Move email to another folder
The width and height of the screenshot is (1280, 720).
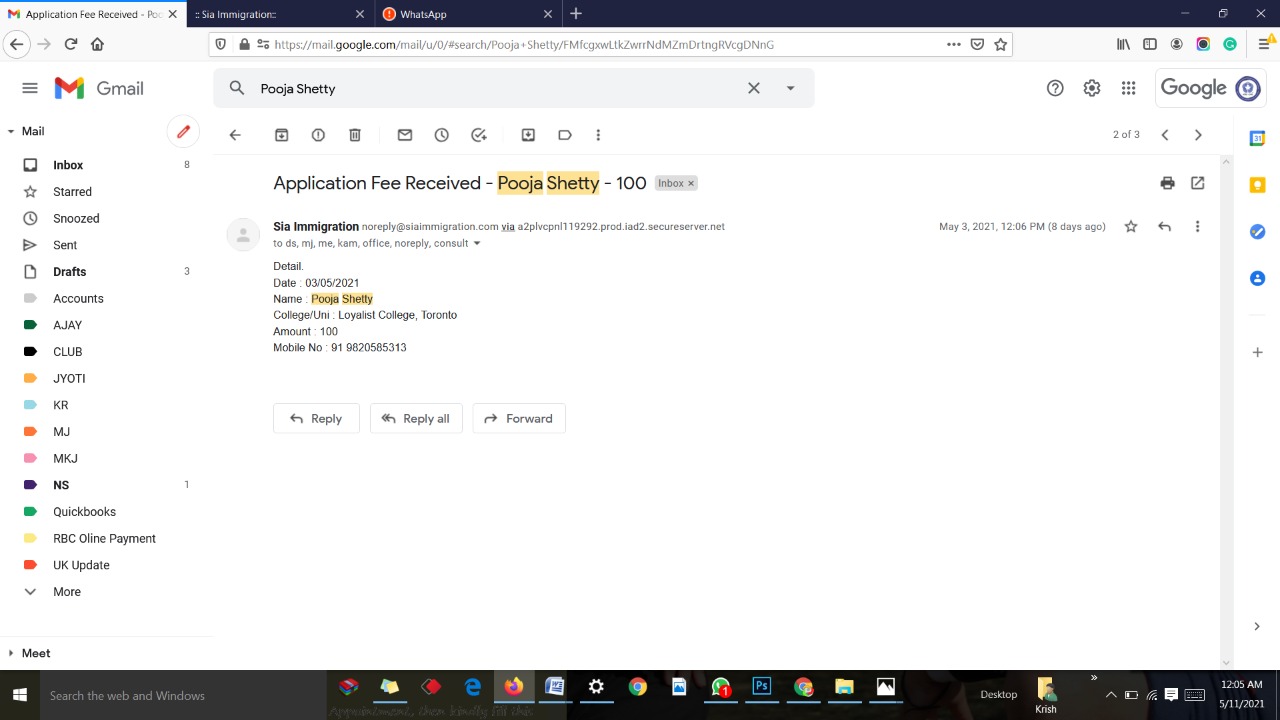[x=528, y=135]
